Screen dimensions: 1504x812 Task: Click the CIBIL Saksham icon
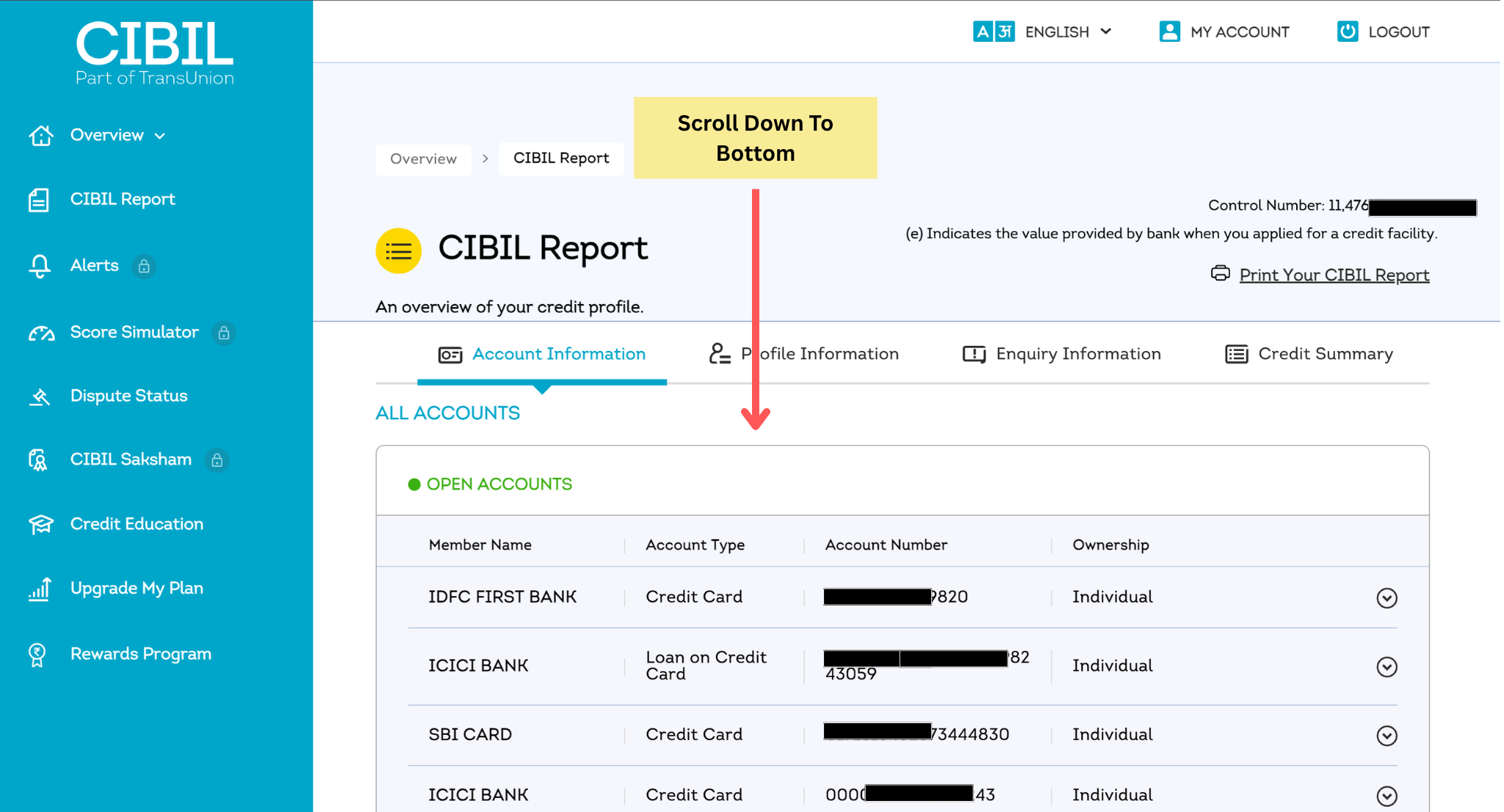coord(38,460)
